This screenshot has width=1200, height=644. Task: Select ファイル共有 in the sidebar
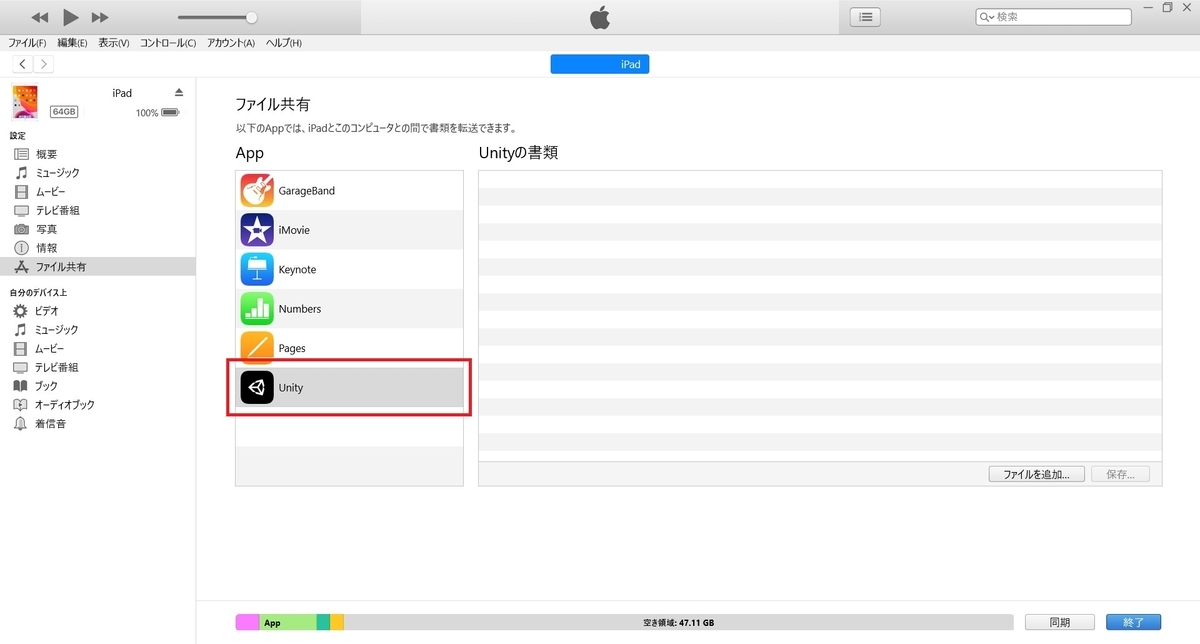pyautogui.click(x=98, y=267)
